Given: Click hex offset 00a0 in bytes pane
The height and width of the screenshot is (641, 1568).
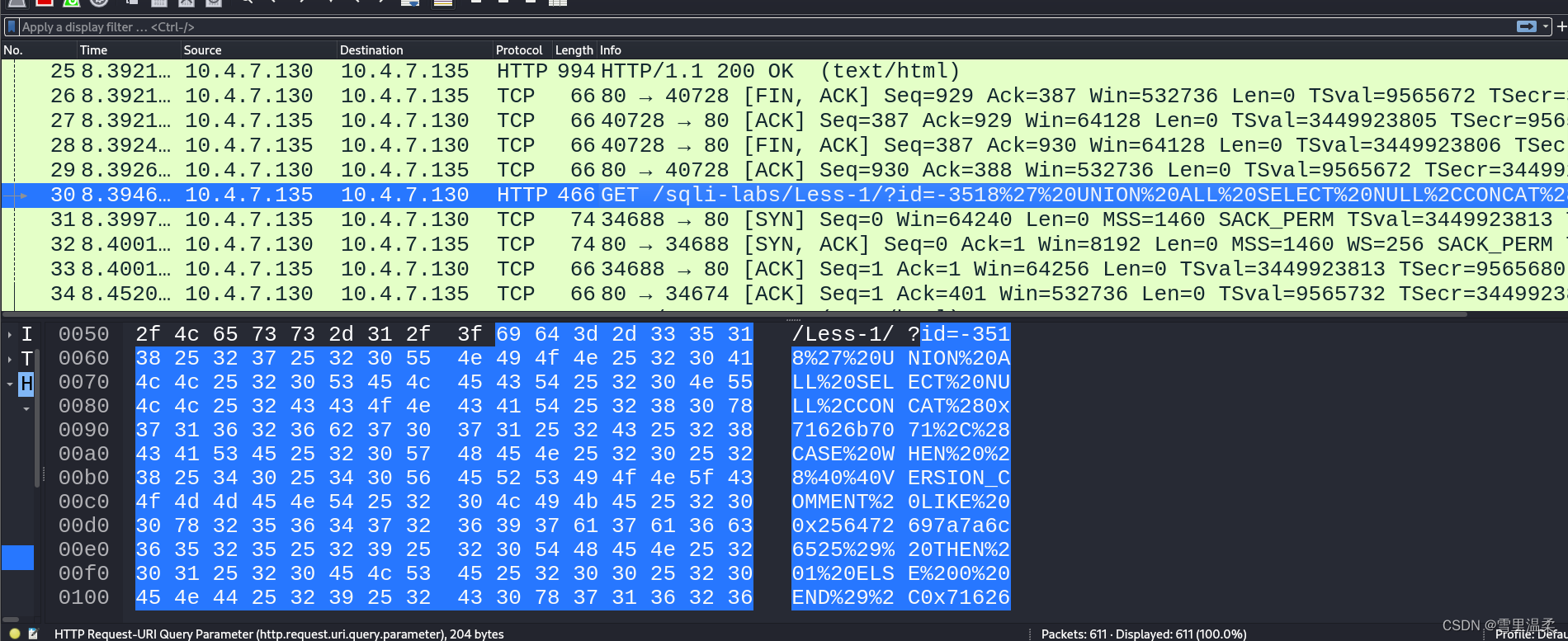Looking at the screenshot, I should coord(84,454).
